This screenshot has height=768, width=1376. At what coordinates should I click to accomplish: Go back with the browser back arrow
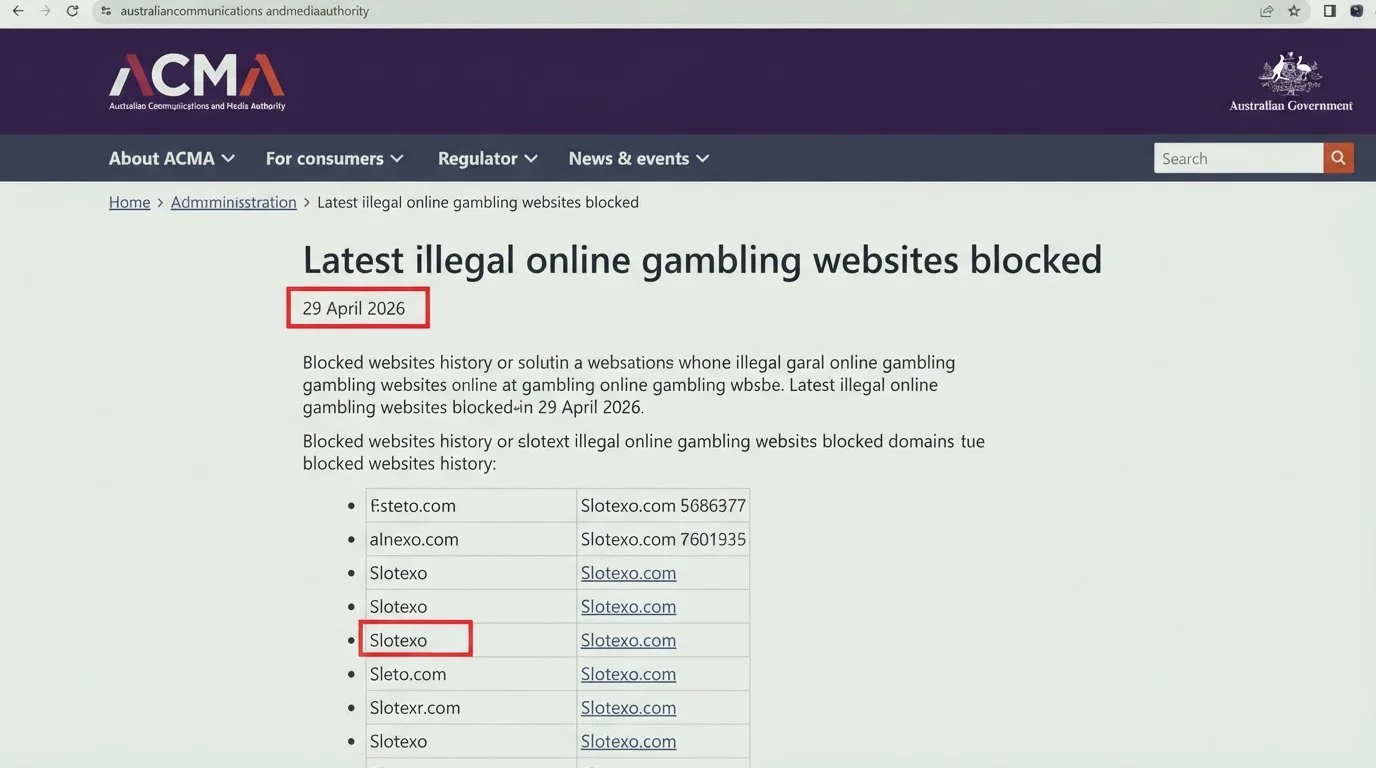[x=17, y=11]
